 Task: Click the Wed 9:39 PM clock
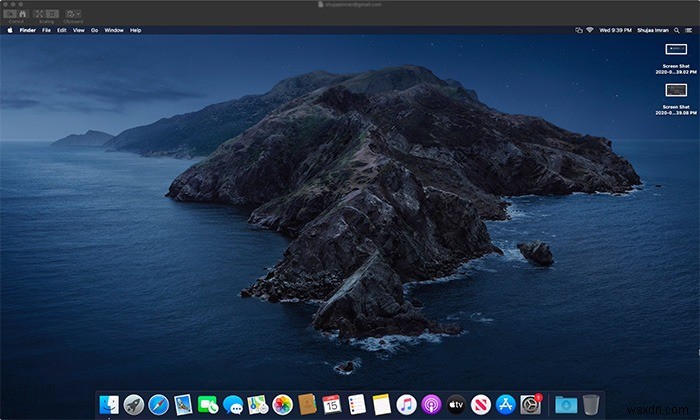pyautogui.click(x=615, y=30)
